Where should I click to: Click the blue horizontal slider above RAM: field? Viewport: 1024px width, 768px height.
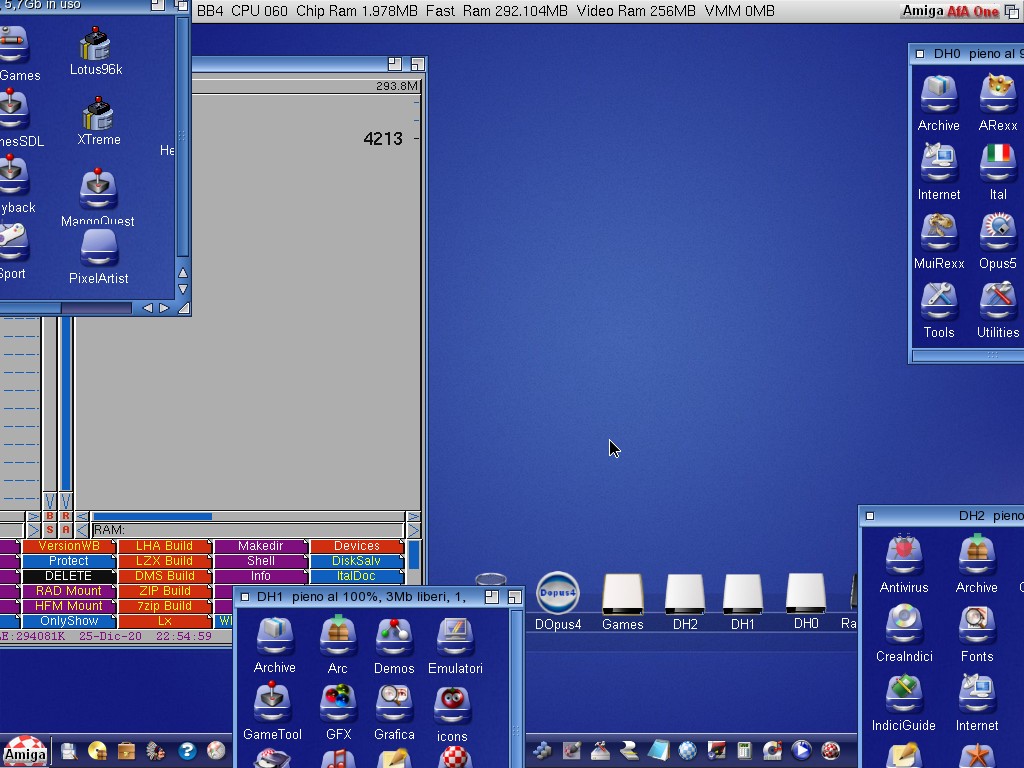pos(152,517)
